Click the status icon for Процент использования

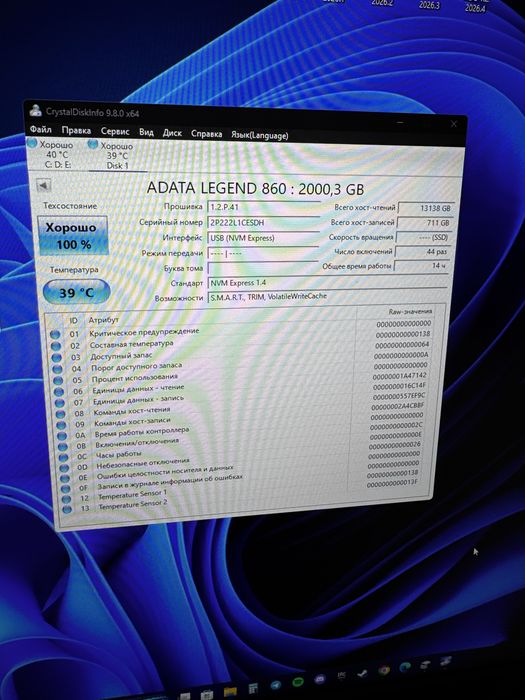58,380
